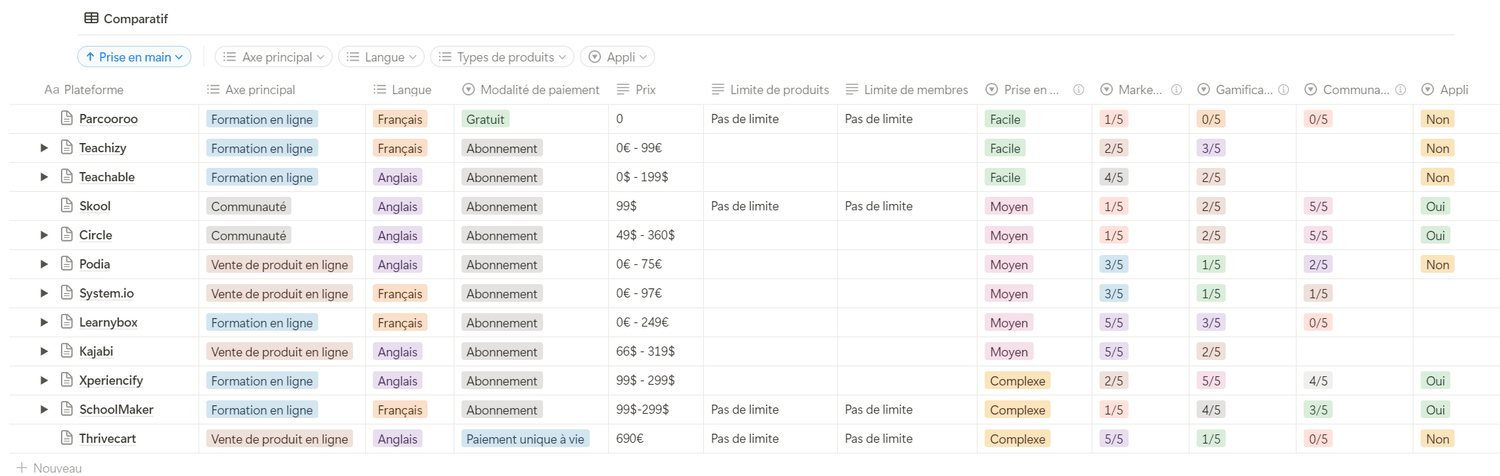Open the Appli filter dropdown
The width and height of the screenshot is (1500, 476).
coord(618,57)
